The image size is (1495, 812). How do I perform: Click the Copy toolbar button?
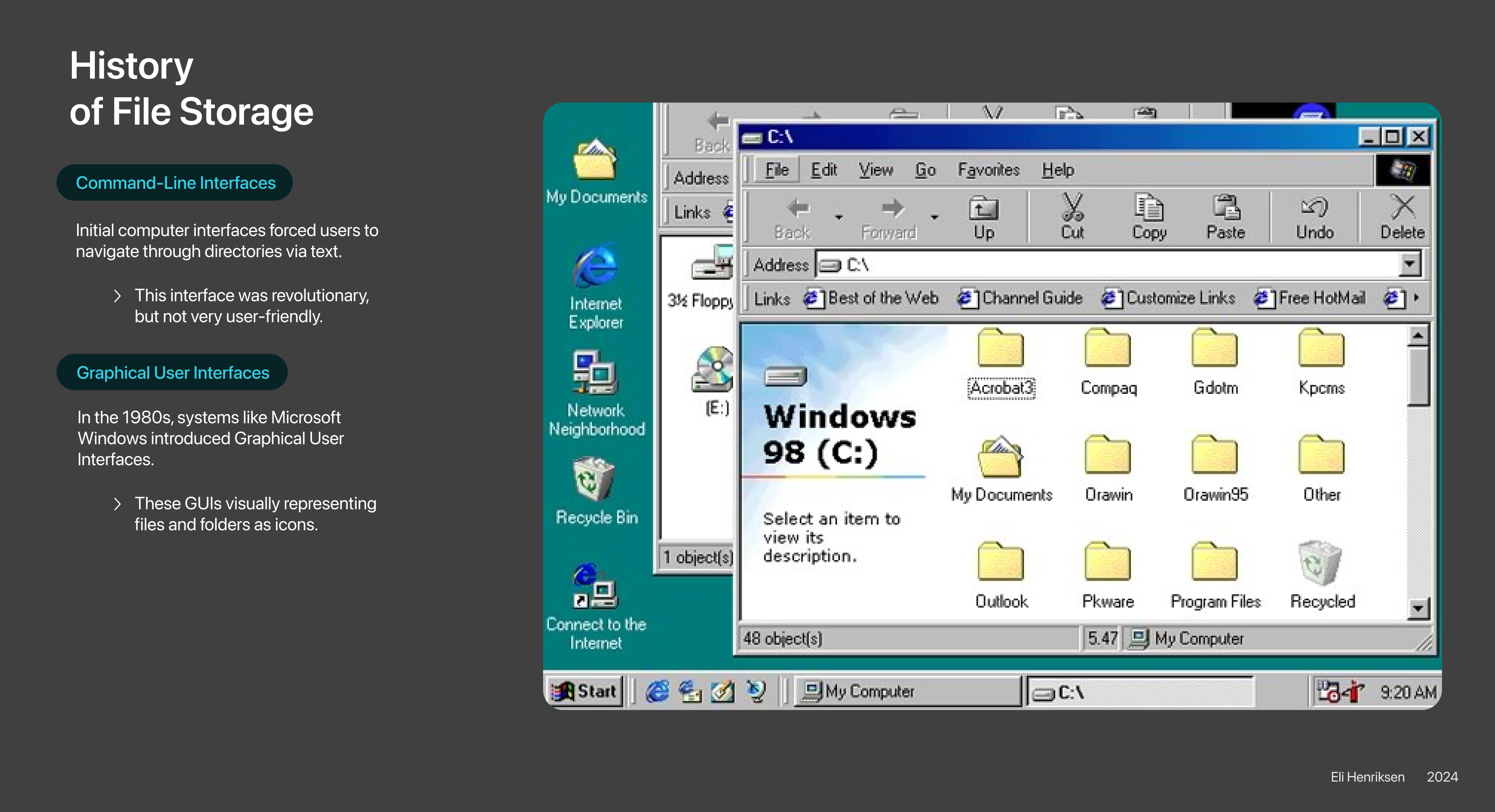[x=1149, y=217]
